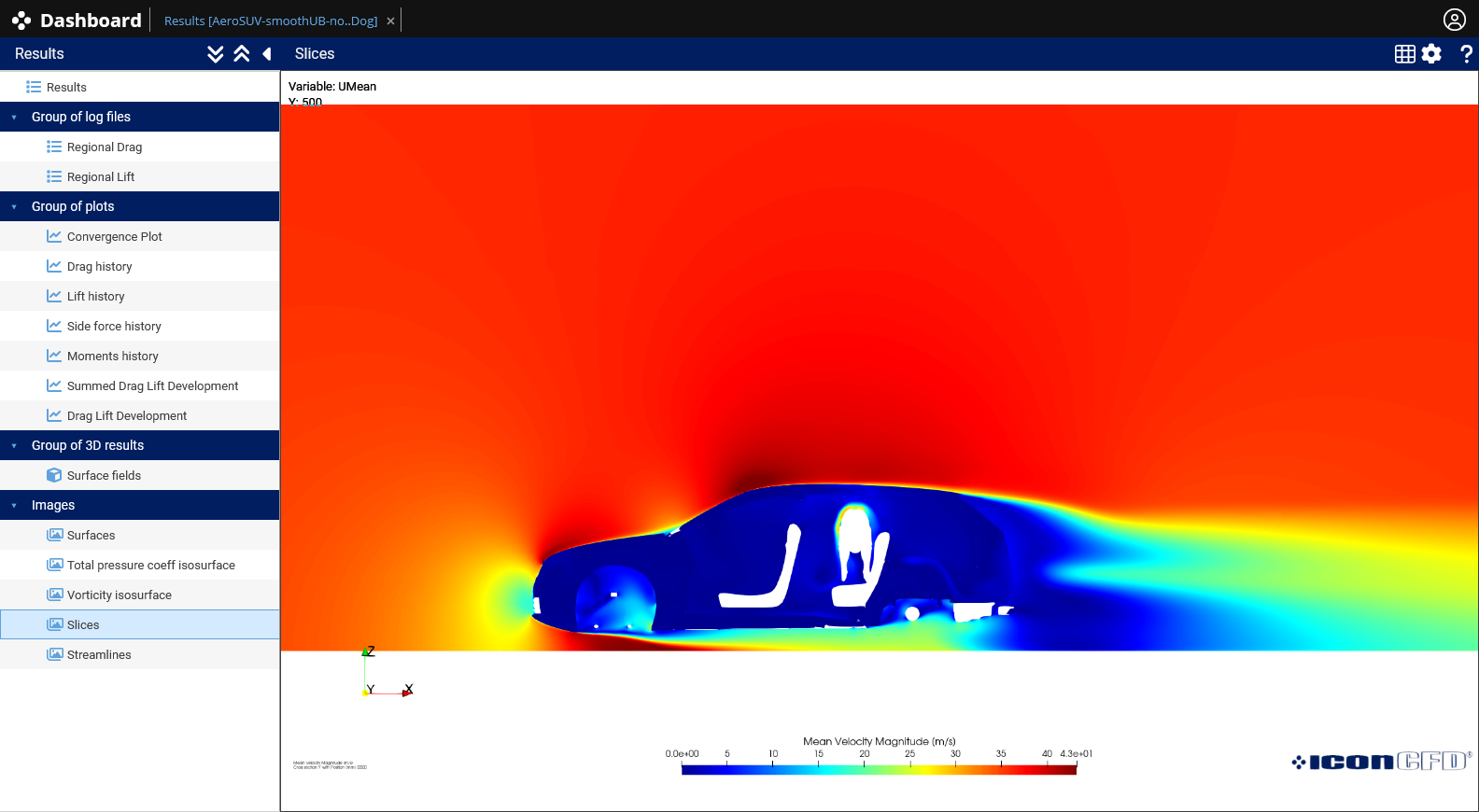Click the Side force history chart icon

coord(54,326)
